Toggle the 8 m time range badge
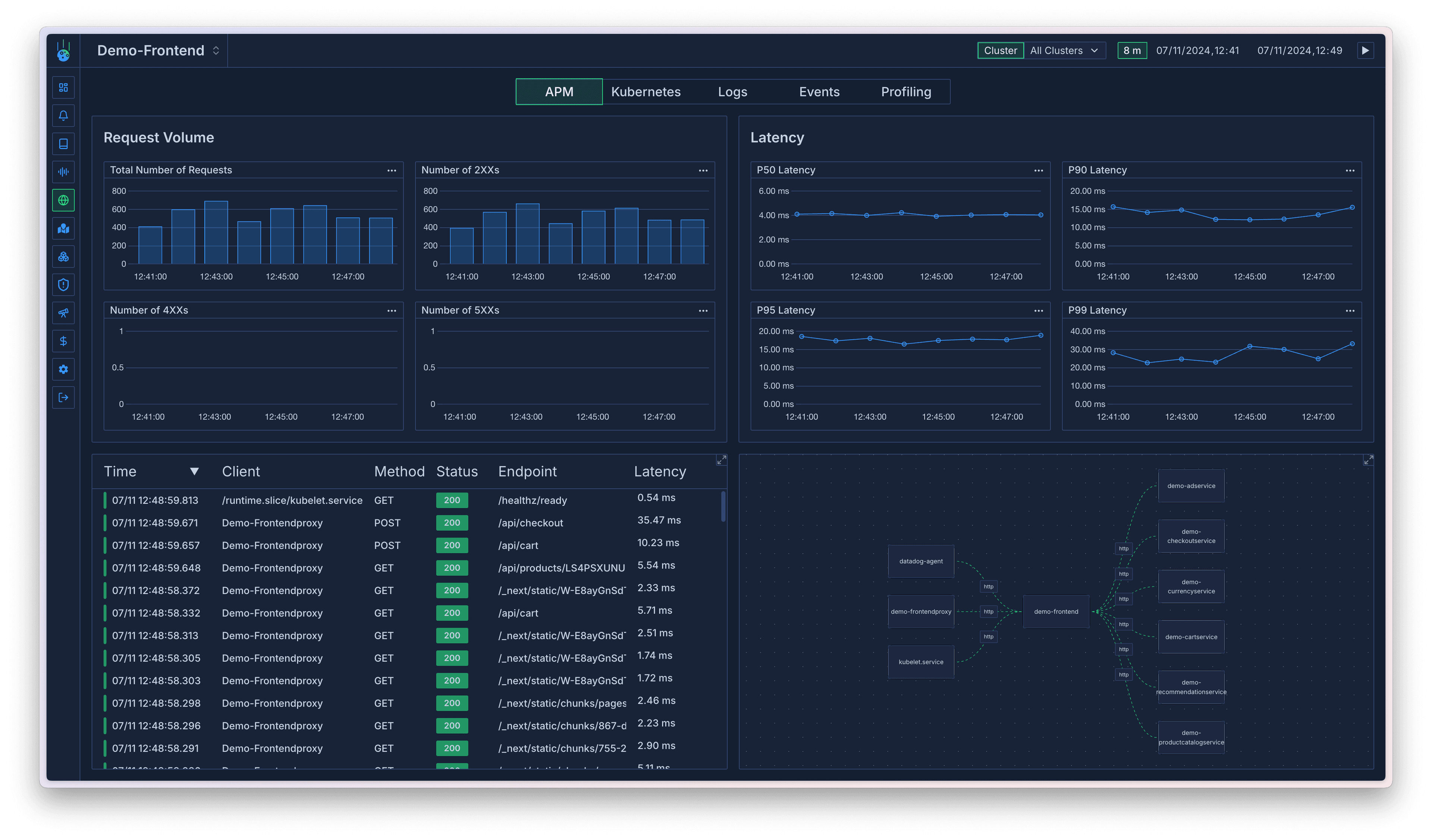Image resolution: width=1432 pixels, height=840 pixels. point(1131,51)
